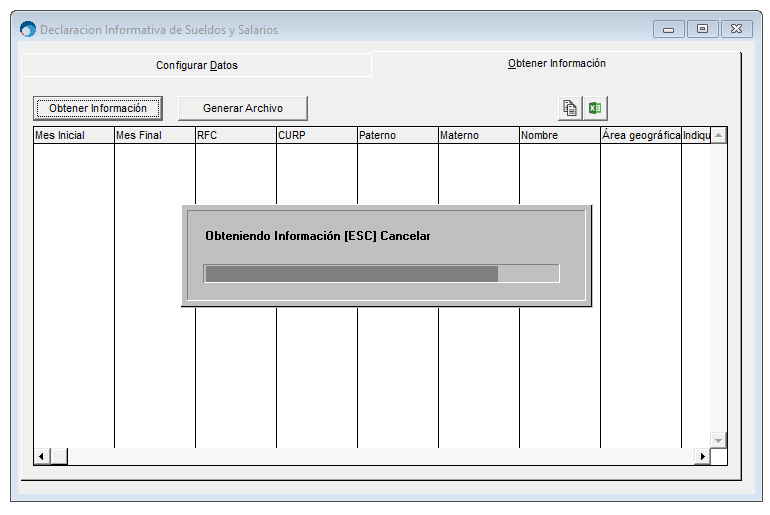Switch to the Configurar Datos tab

[196, 65]
